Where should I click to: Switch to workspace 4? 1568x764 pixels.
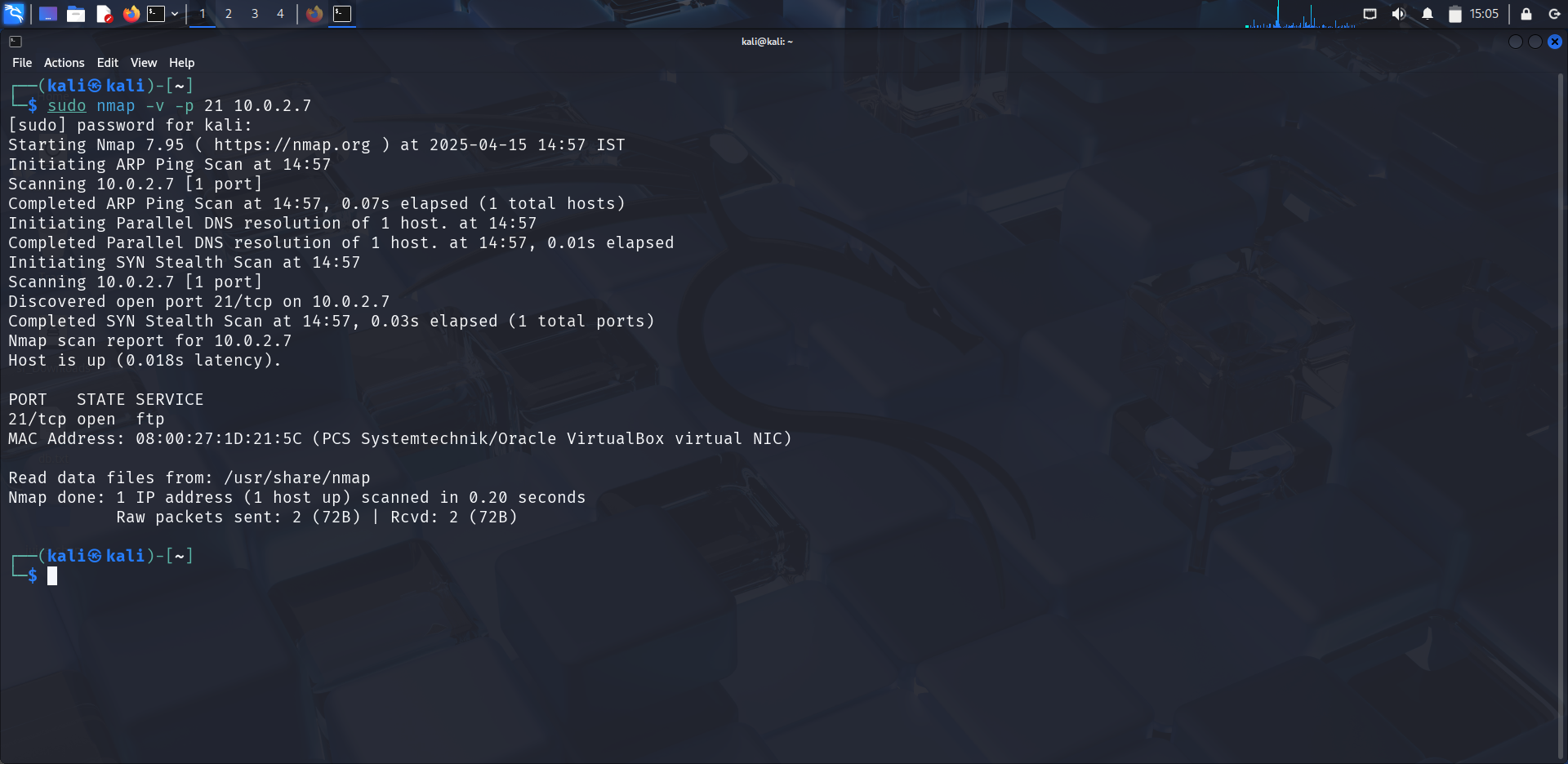(x=280, y=14)
